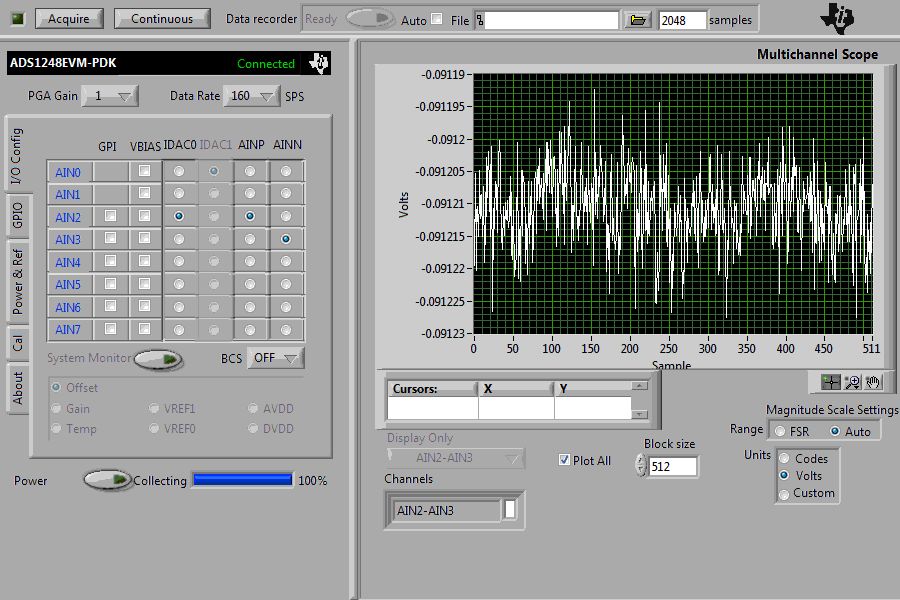The image size is (900, 600).
Task: Switch to the Cal tab
Action: pos(17,343)
